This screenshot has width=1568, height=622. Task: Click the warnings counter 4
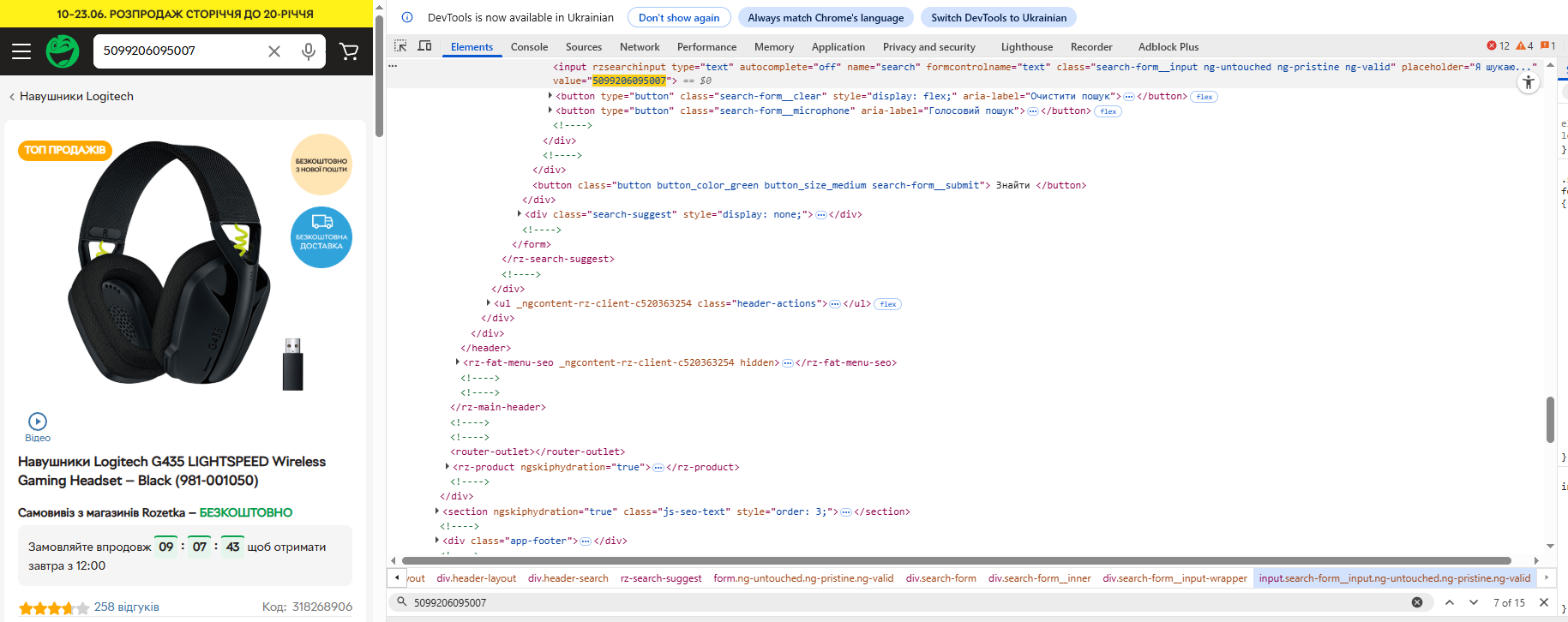tap(1524, 46)
